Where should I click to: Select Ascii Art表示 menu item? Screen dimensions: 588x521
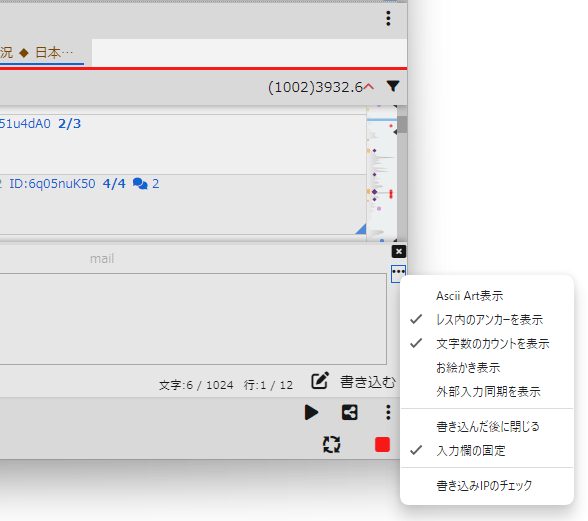point(487,296)
